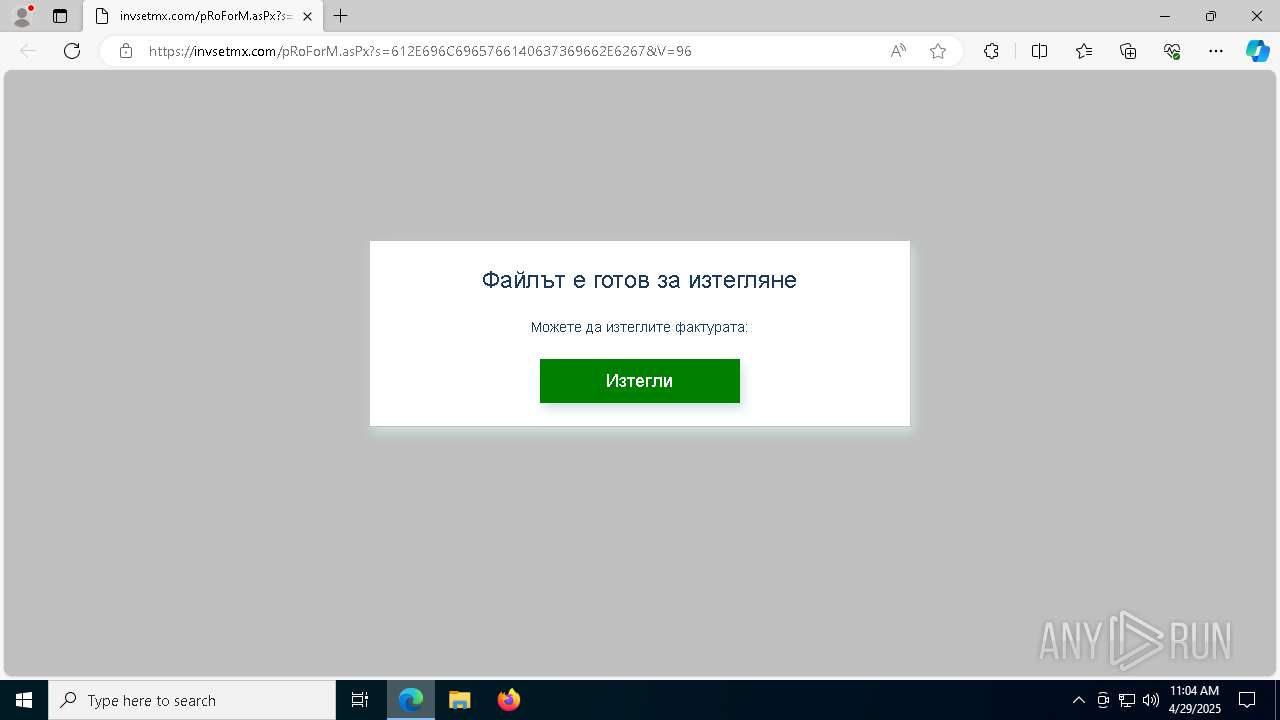Open Task View on taskbar

coord(360,700)
